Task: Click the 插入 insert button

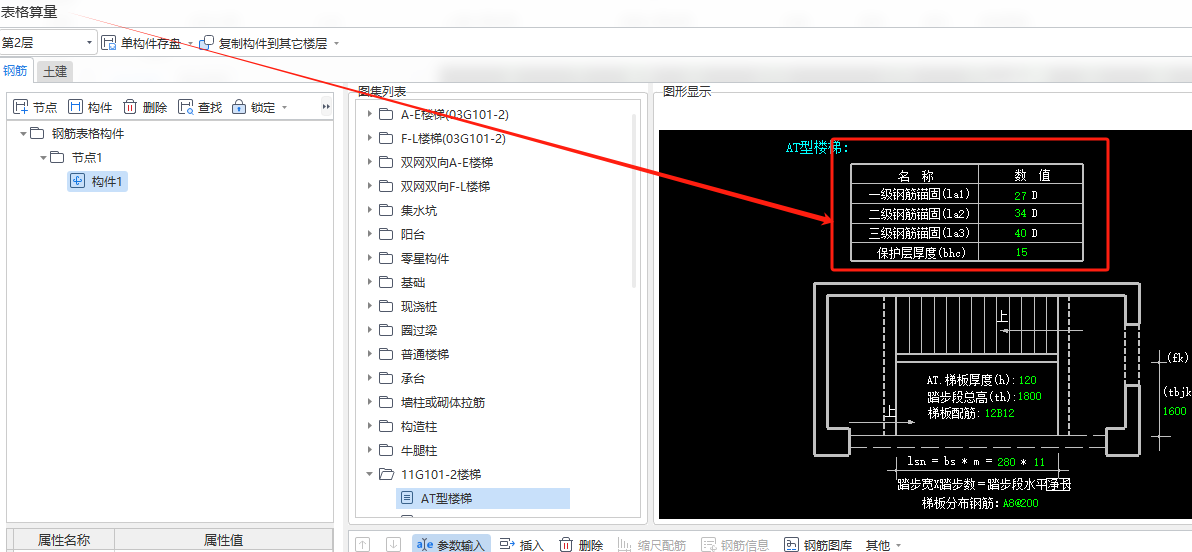Action: tap(522, 544)
